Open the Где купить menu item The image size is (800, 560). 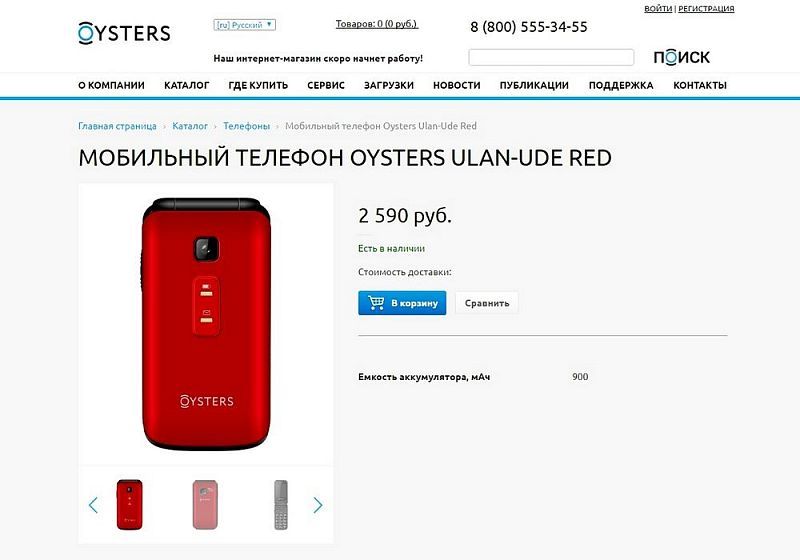point(258,85)
